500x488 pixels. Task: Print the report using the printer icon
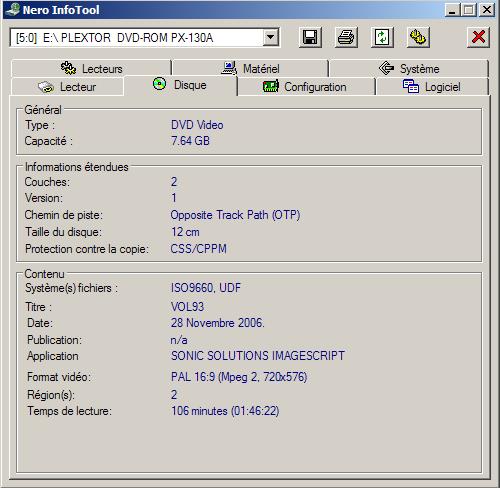tap(346, 37)
